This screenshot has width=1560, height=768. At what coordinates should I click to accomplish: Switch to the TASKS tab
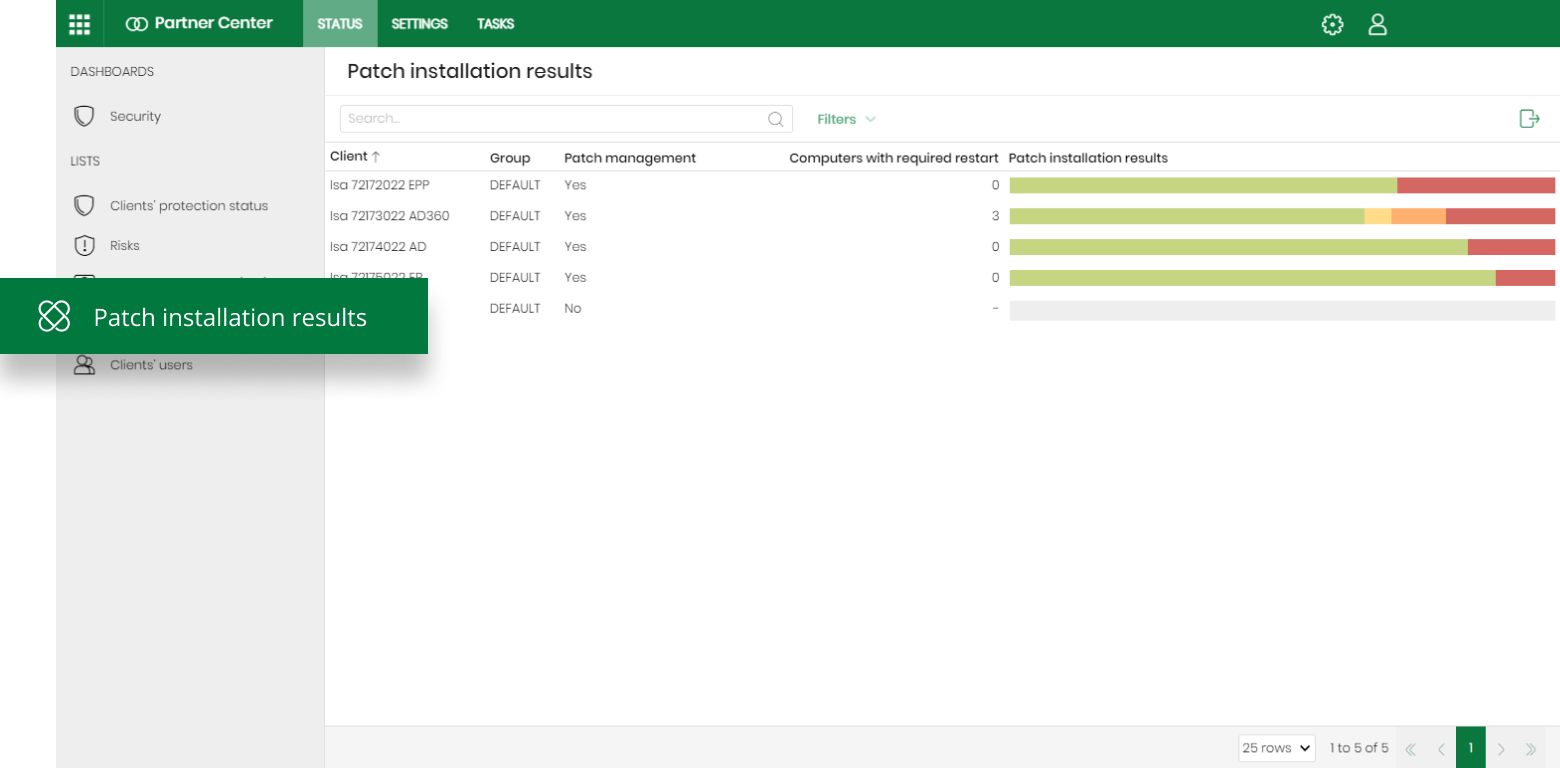click(x=495, y=24)
